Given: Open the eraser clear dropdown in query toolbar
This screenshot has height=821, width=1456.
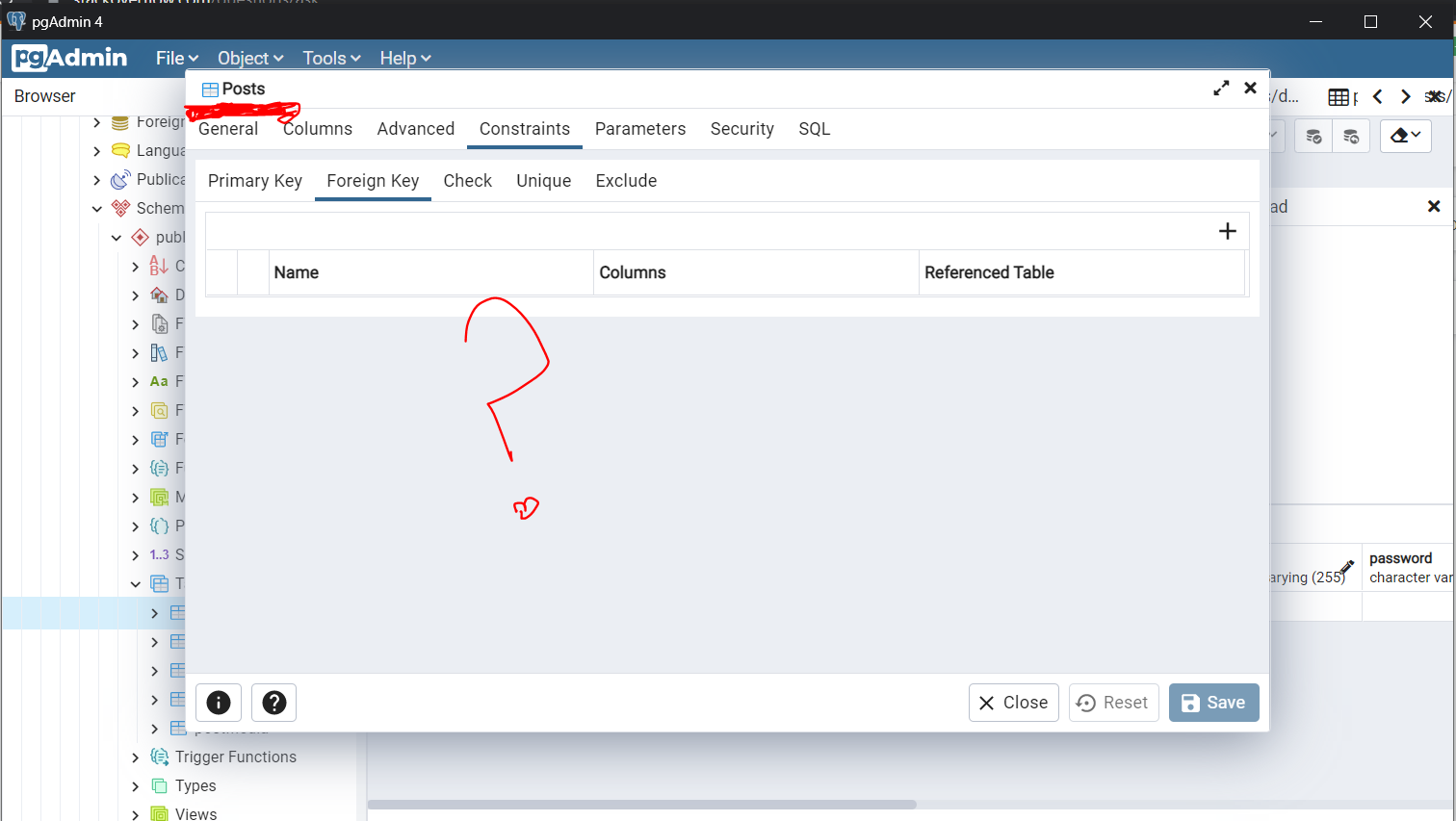Looking at the screenshot, I should 1406,136.
